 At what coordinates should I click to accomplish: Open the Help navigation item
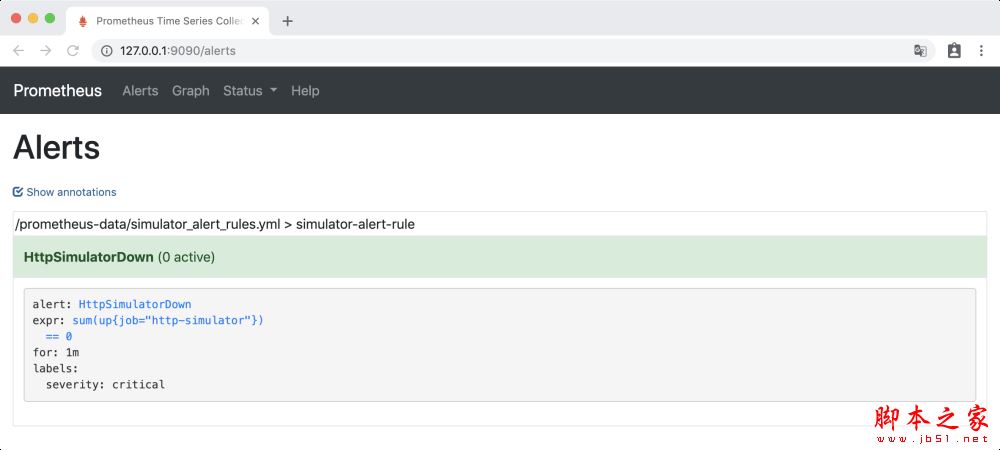click(305, 91)
